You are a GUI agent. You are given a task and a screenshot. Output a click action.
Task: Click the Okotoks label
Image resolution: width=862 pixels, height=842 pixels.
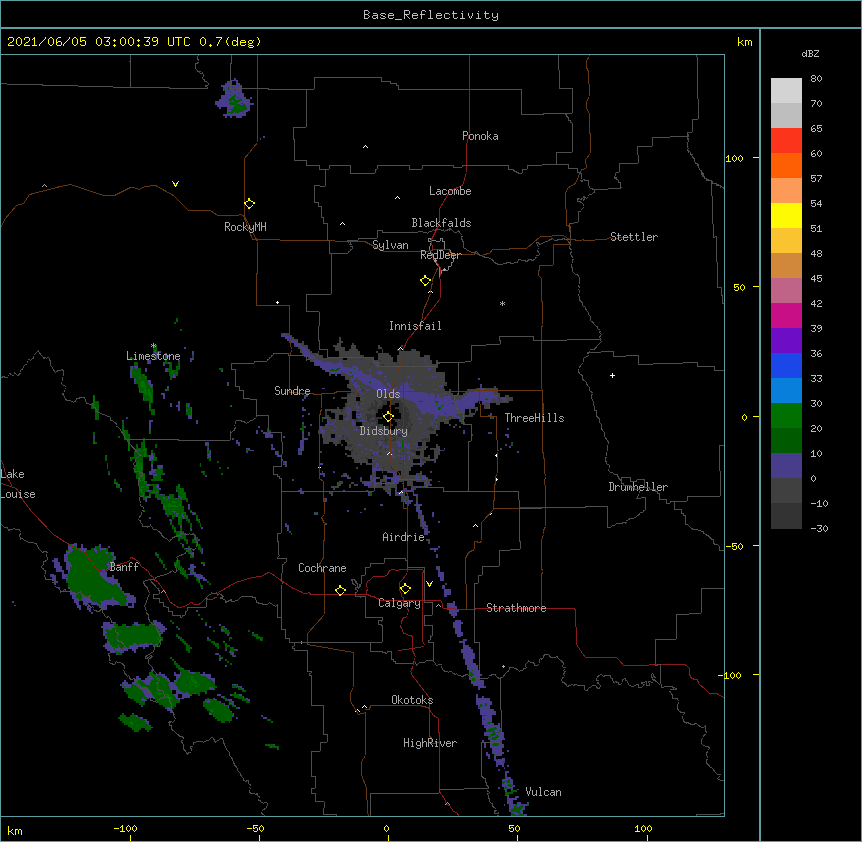[412, 700]
